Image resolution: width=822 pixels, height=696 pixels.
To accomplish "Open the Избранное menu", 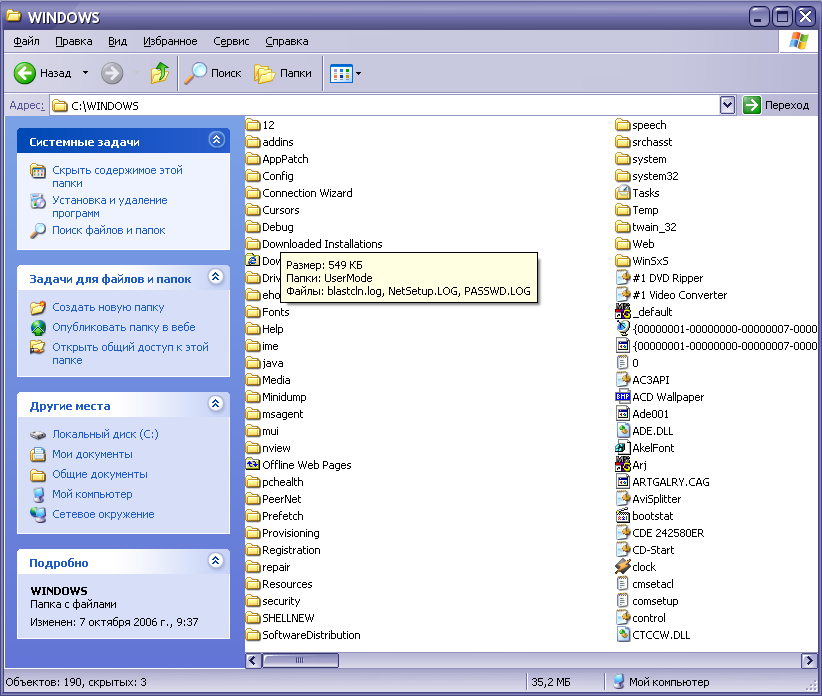I will pyautogui.click(x=170, y=41).
